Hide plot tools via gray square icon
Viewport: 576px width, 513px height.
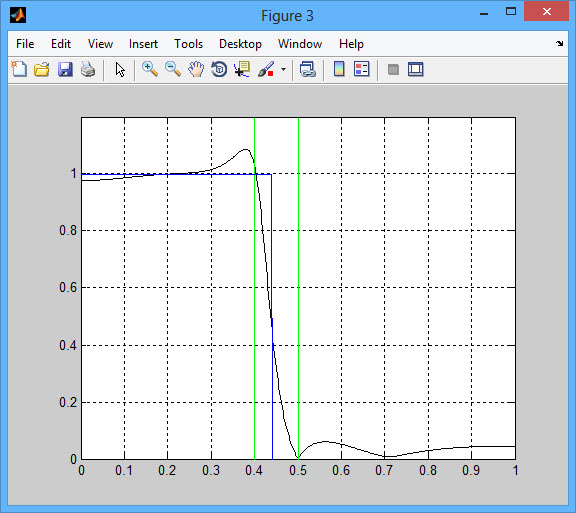[393, 69]
